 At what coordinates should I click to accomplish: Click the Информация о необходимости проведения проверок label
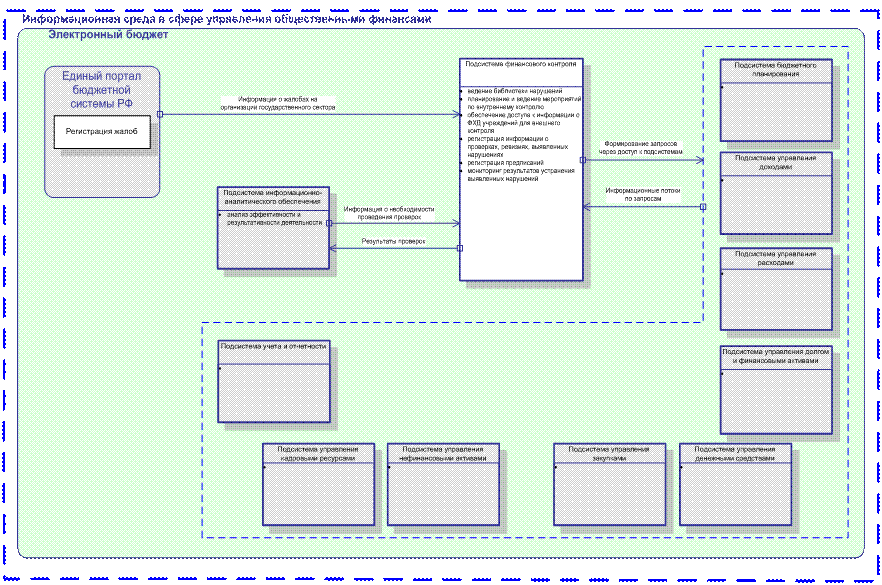coord(389,212)
